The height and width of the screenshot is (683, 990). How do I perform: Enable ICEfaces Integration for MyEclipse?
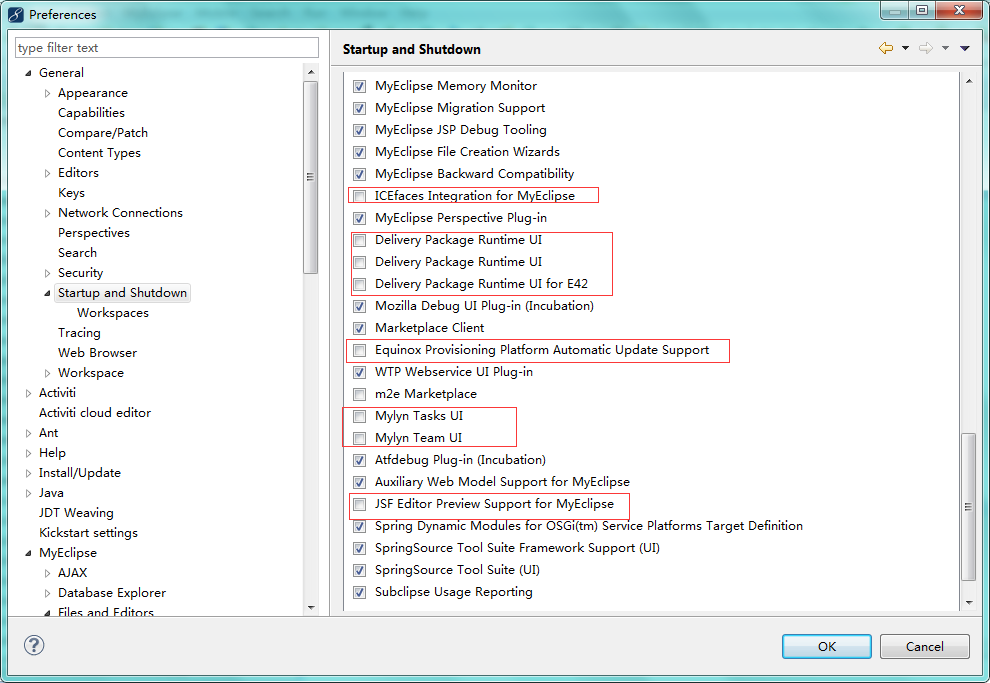click(359, 196)
